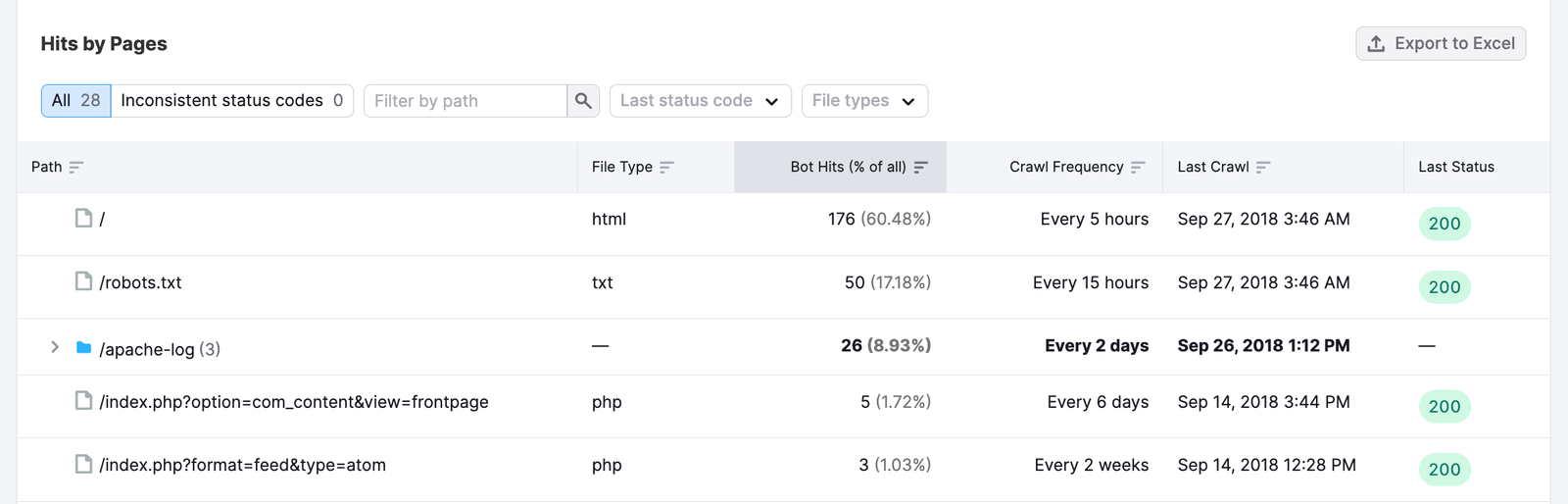The width and height of the screenshot is (1568, 504).
Task: Click the Last Status column header
Action: 1455,167
